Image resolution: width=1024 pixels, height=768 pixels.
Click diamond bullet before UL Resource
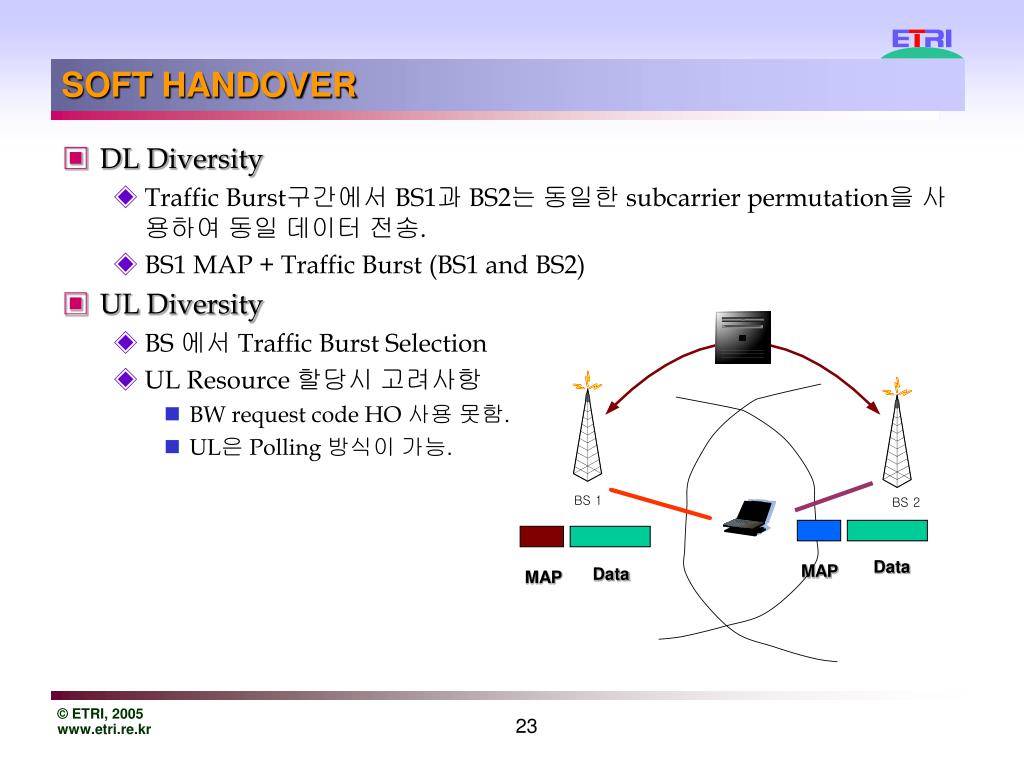tap(125, 379)
